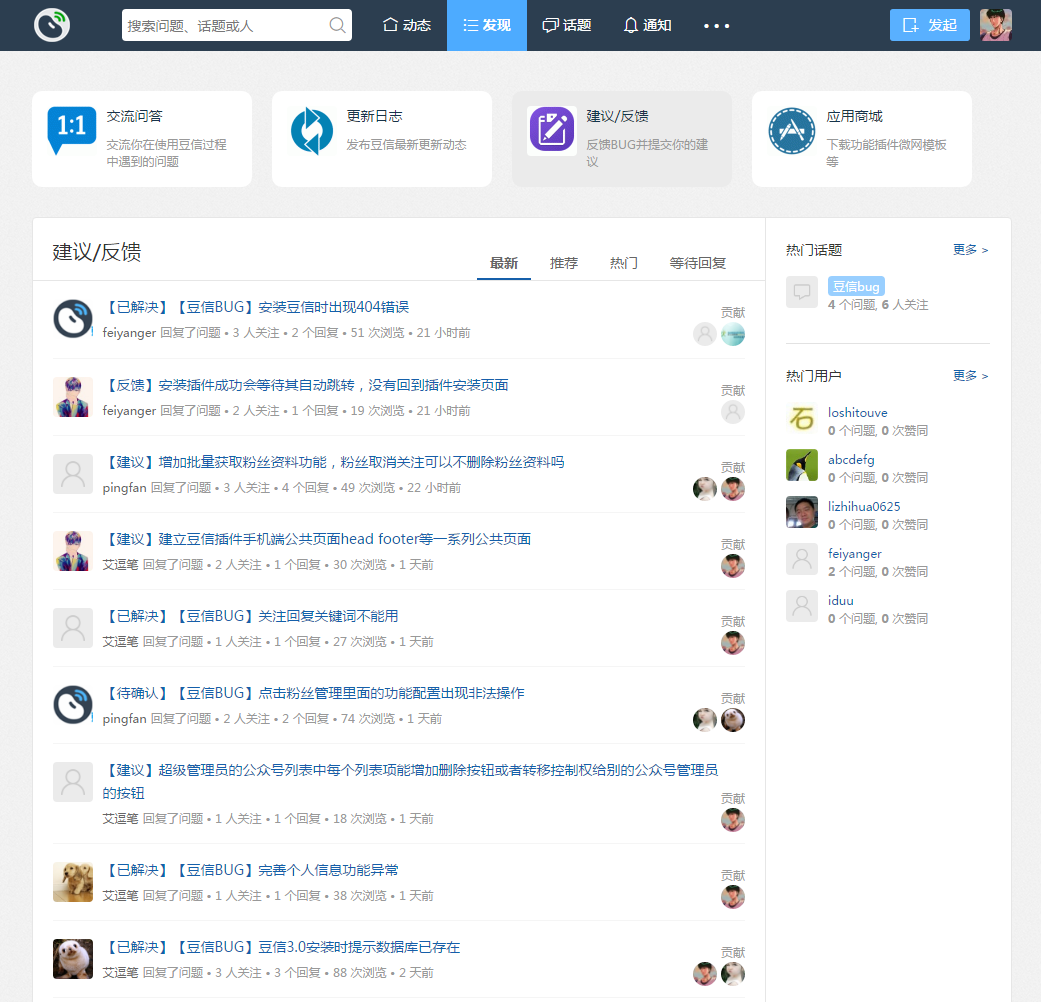Click the site logo in top bar
Image resolution: width=1041 pixels, height=1002 pixels.
(52, 25)
